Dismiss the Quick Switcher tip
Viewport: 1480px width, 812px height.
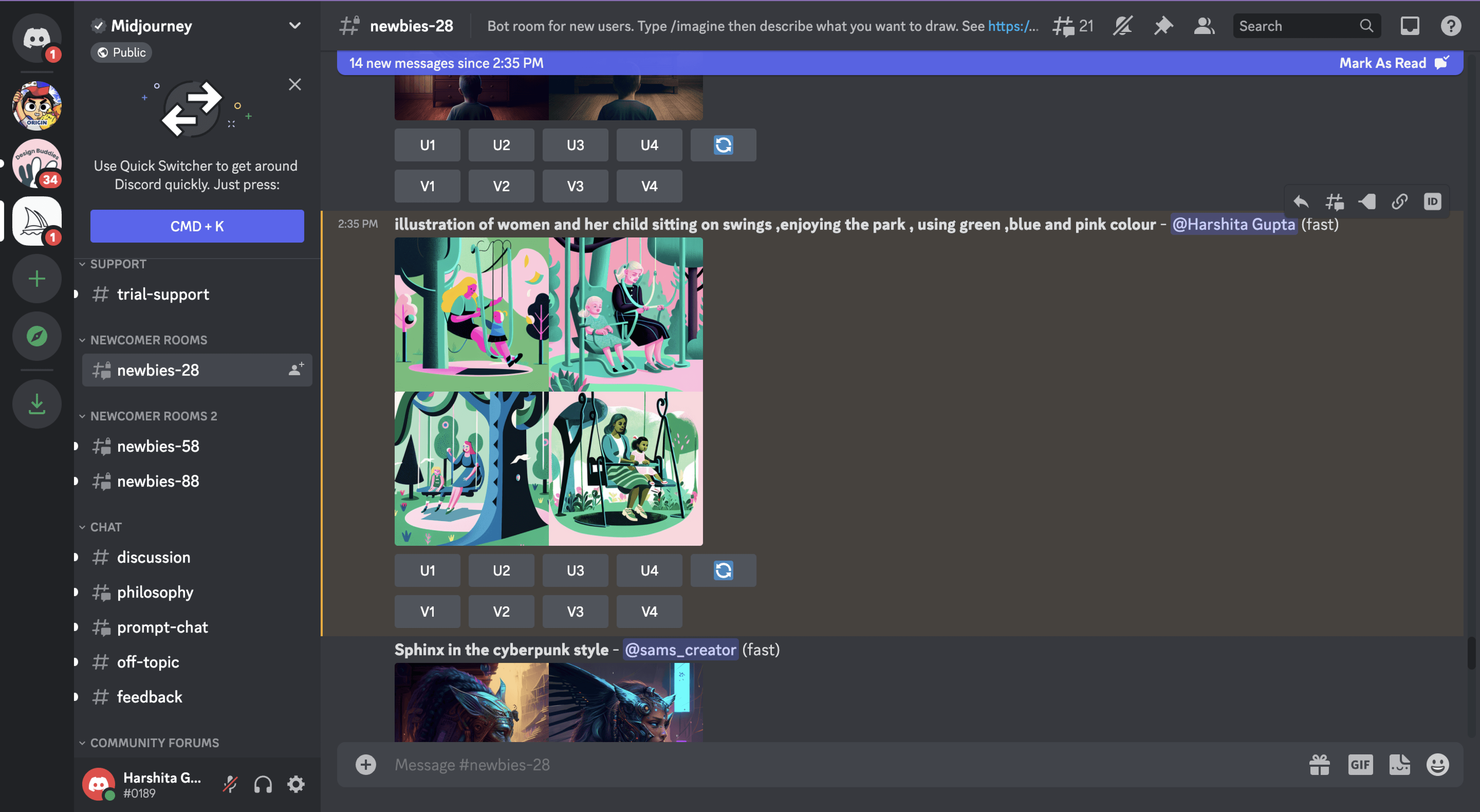tap(295, 84)
